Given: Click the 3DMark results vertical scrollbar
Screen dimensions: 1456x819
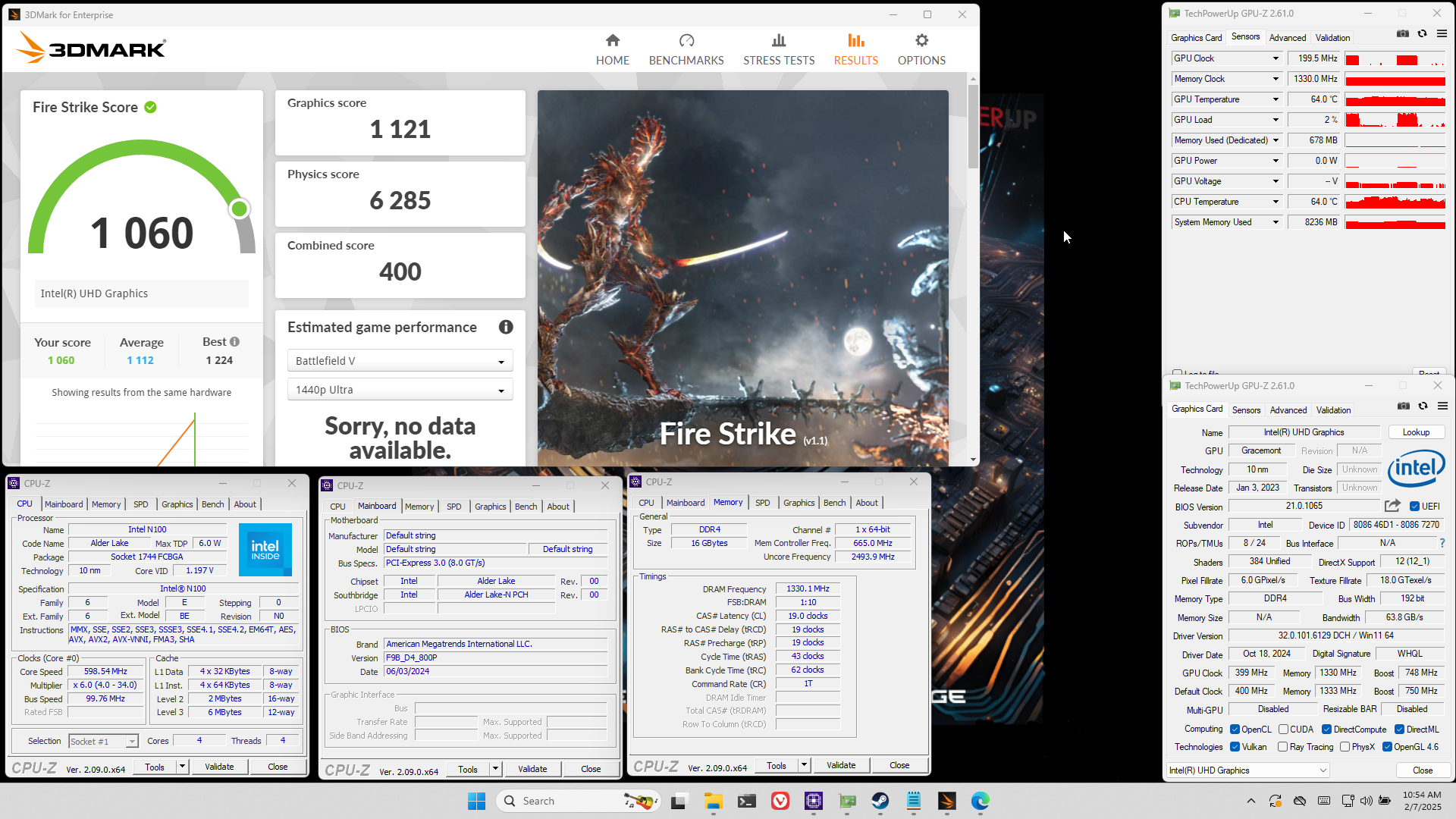Looking at the screenshot, I should 973,125.
